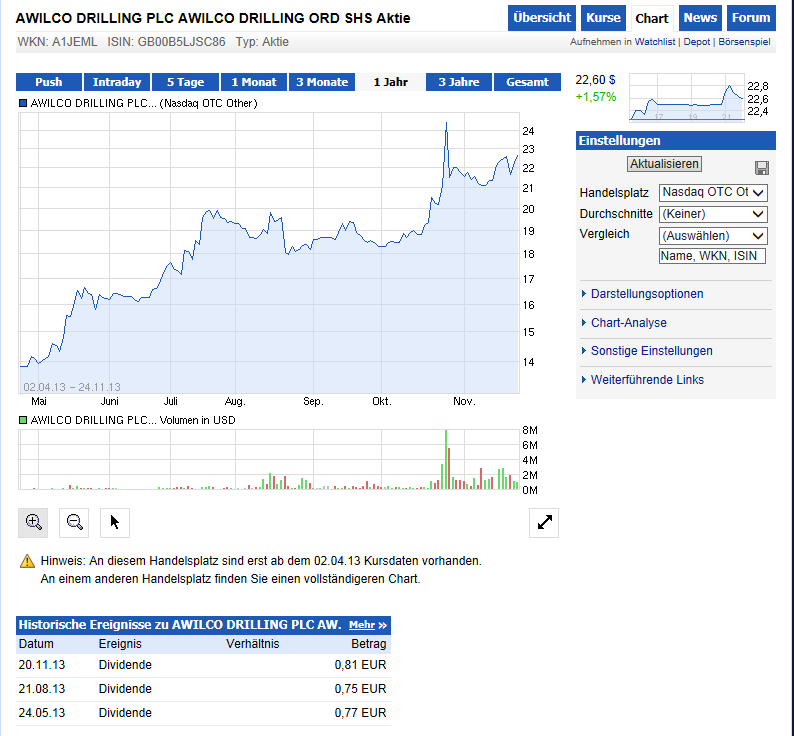
Task: Click the +1,57% change value
Action: tap(596, 97)
